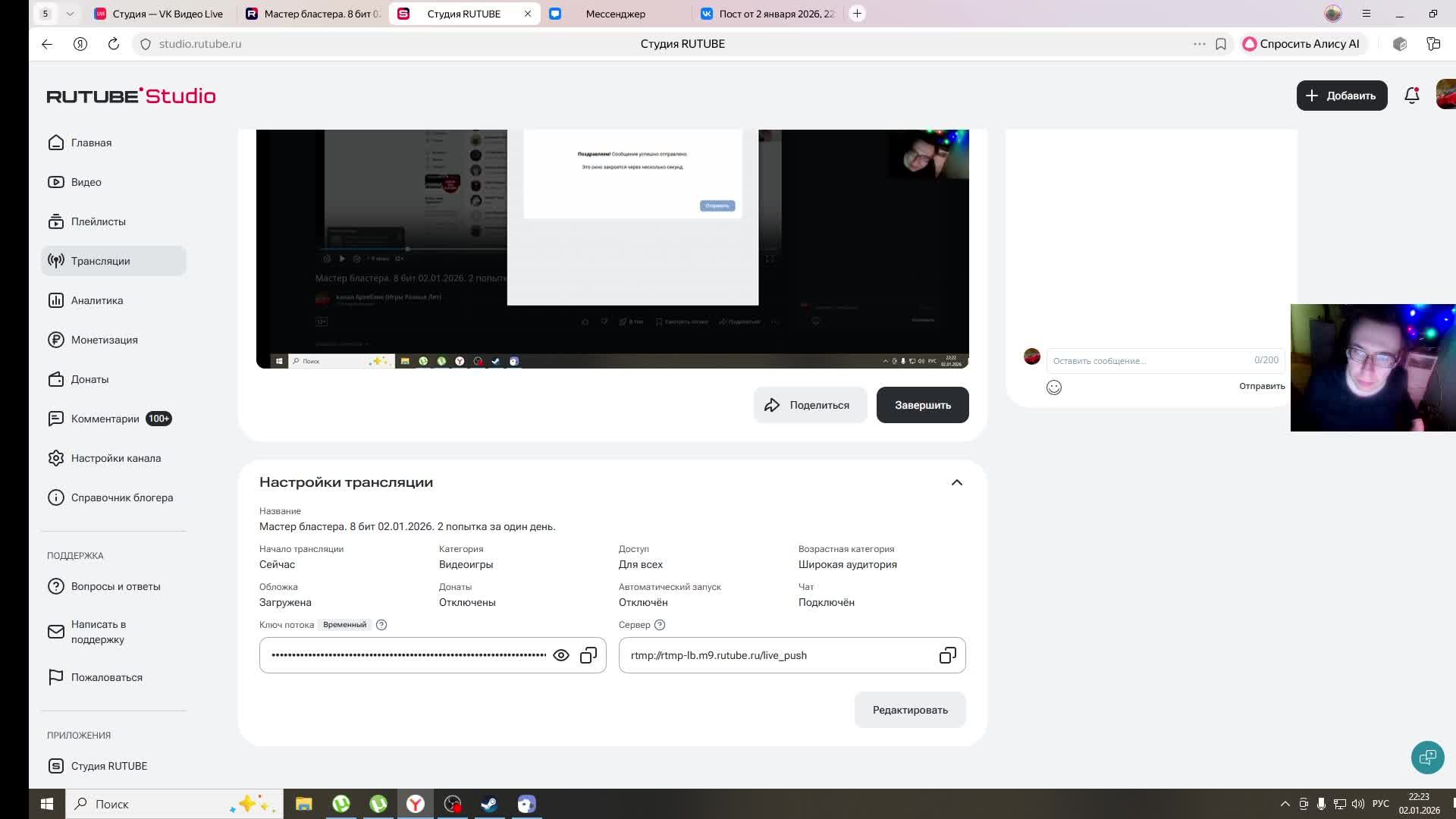Viewport: 1456px width, 819px height.
Task: Open Steam from the Windows taskbar
Action: pyautogui.click(x=489, y=804)
